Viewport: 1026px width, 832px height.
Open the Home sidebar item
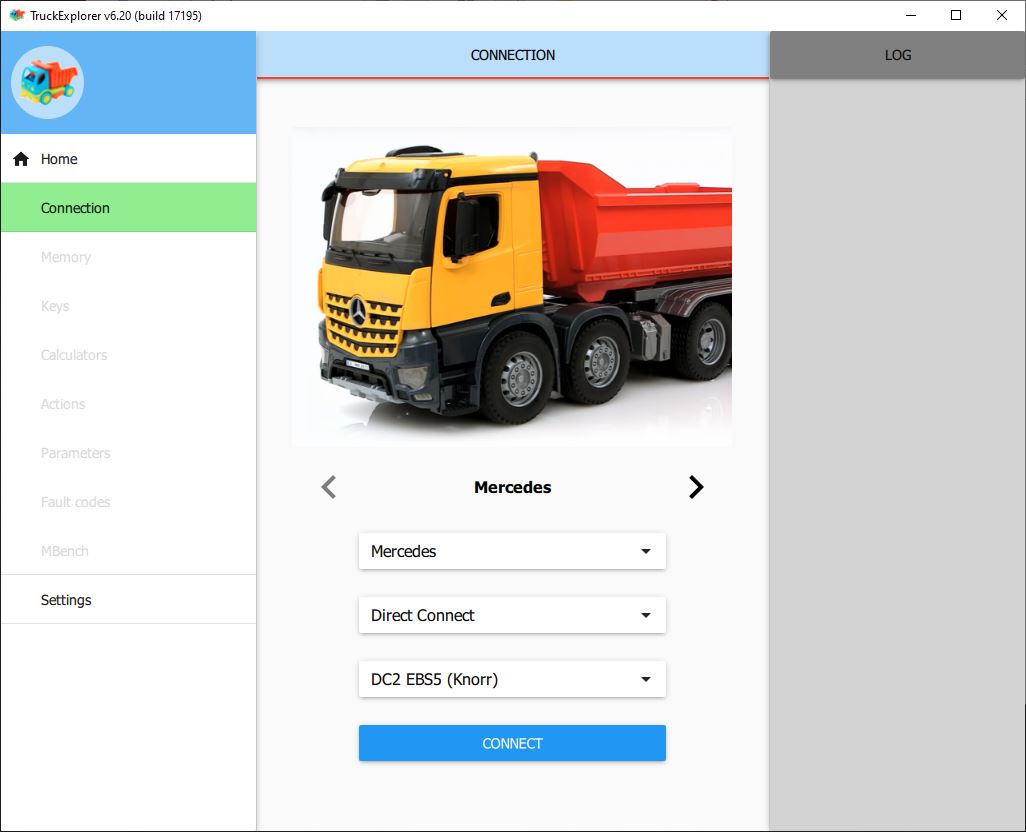(x=129, y=159)
